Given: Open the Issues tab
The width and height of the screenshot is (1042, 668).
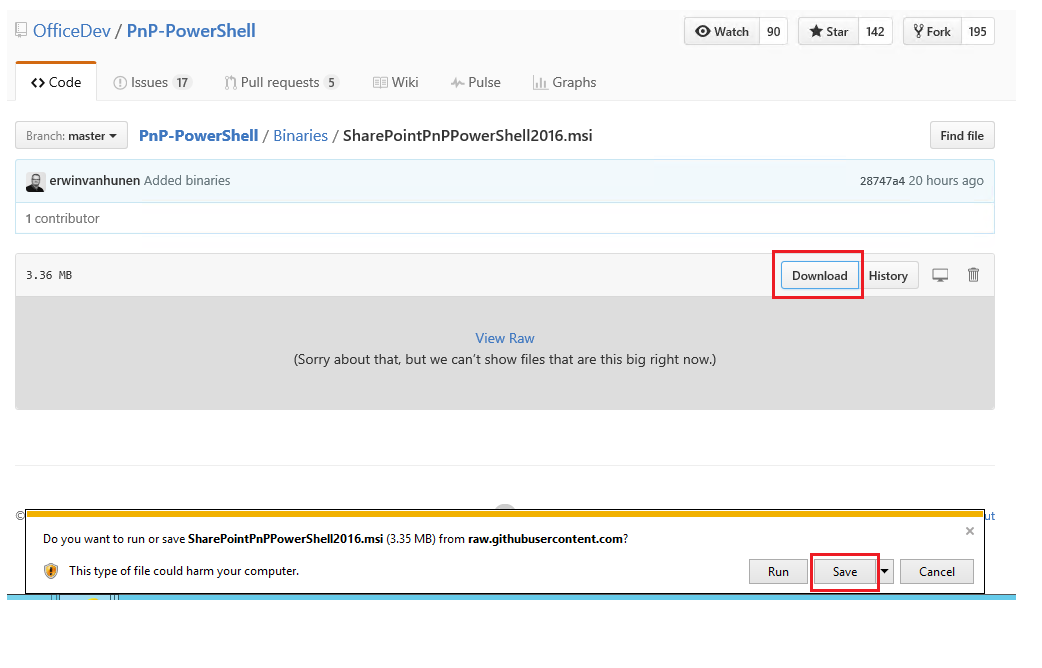Looking at the screenshot, I should [x=152, y=82].
